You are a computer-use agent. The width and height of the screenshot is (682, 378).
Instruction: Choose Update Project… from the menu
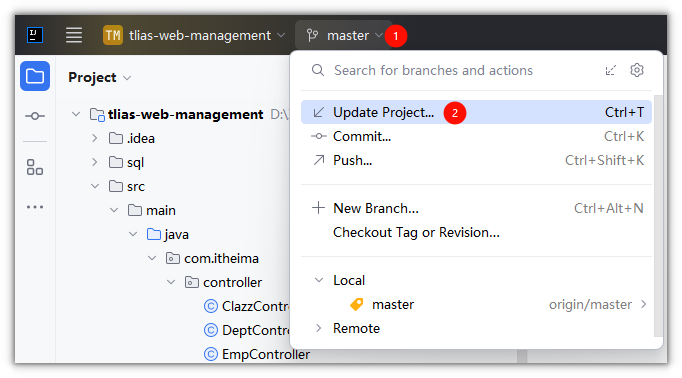tap(476, 112)
